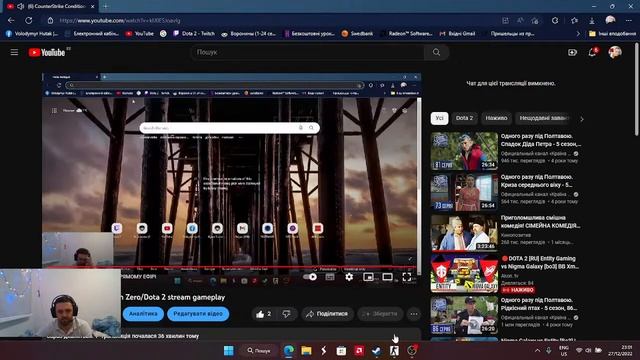The image size is (640, 360).
Task: Open File Explorer from the taskbar
Action: [x=306, y=350]
